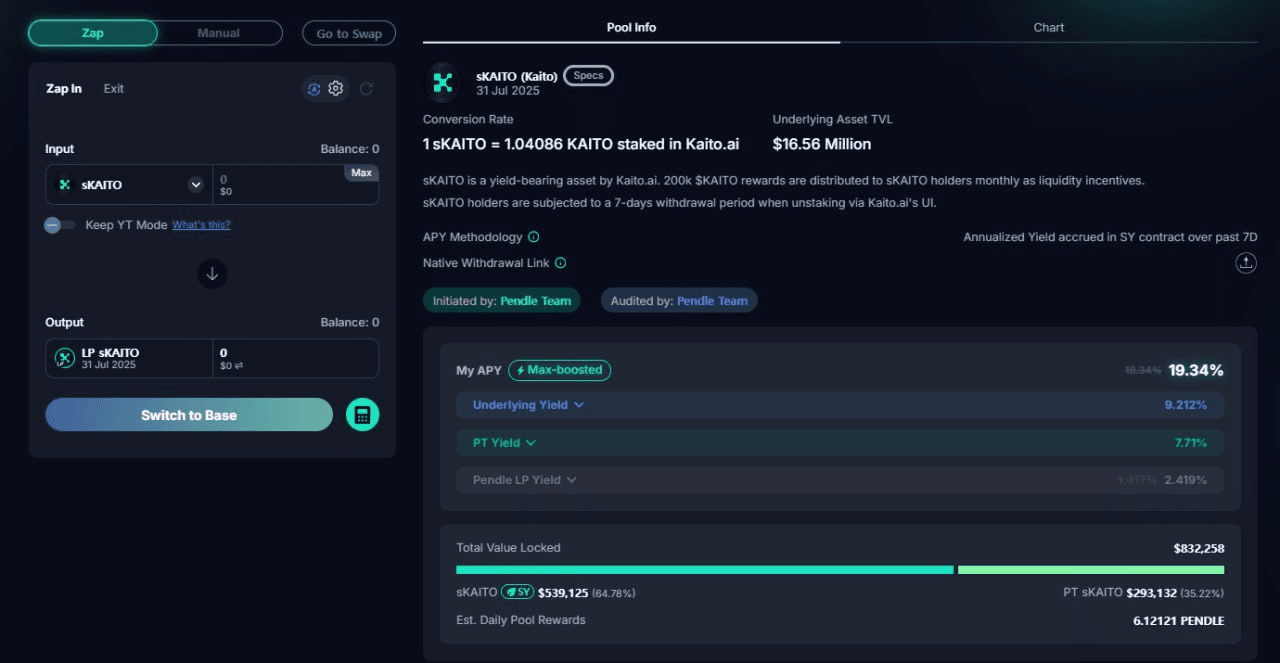This screenshot has height=663, width=1280.
Task: Click the sKAITO portion of the TVL bar
Action: [x=705, y=570]
